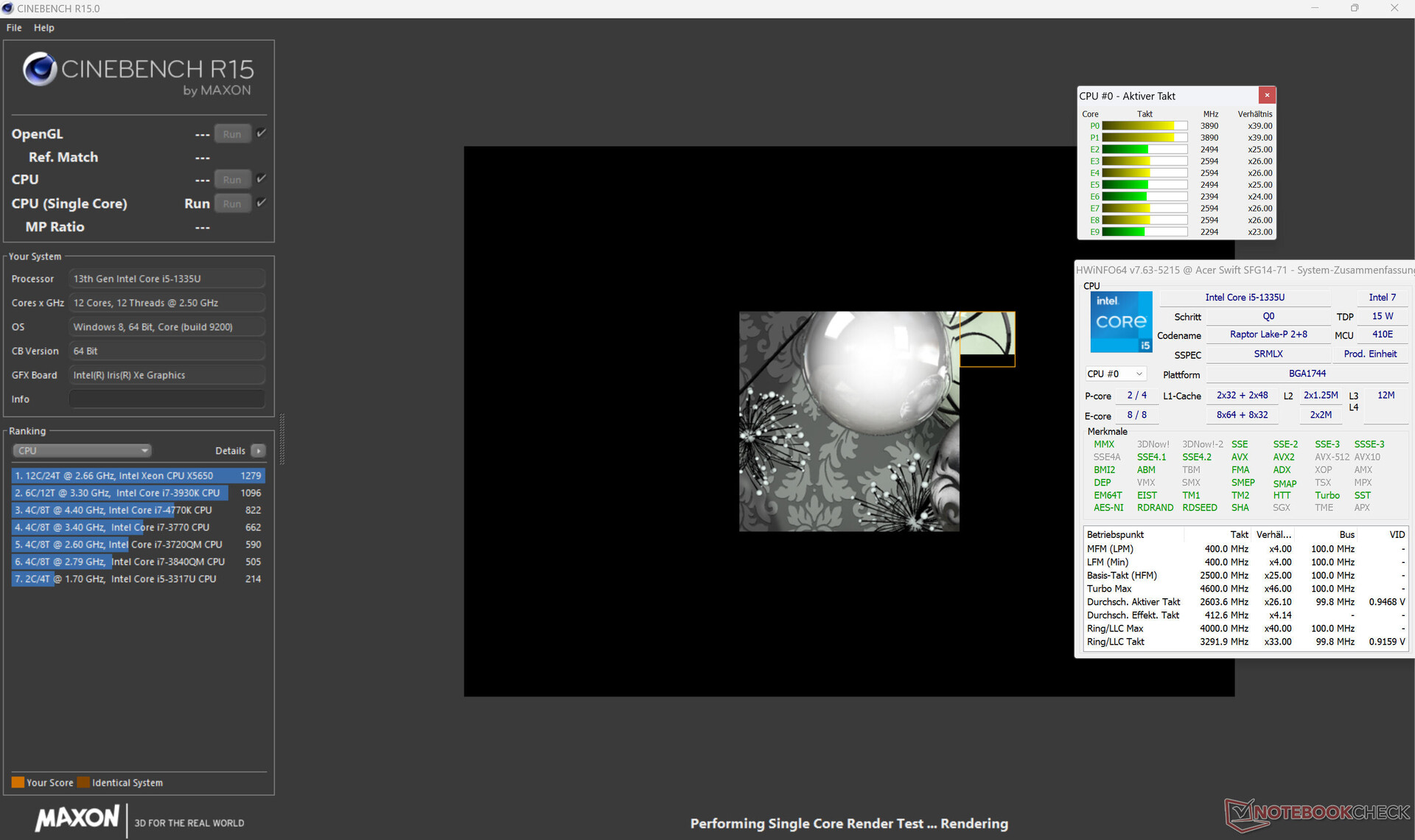Click the CB Version 64 Bit field
This screenshot has height=840, width=1415.
167,351
